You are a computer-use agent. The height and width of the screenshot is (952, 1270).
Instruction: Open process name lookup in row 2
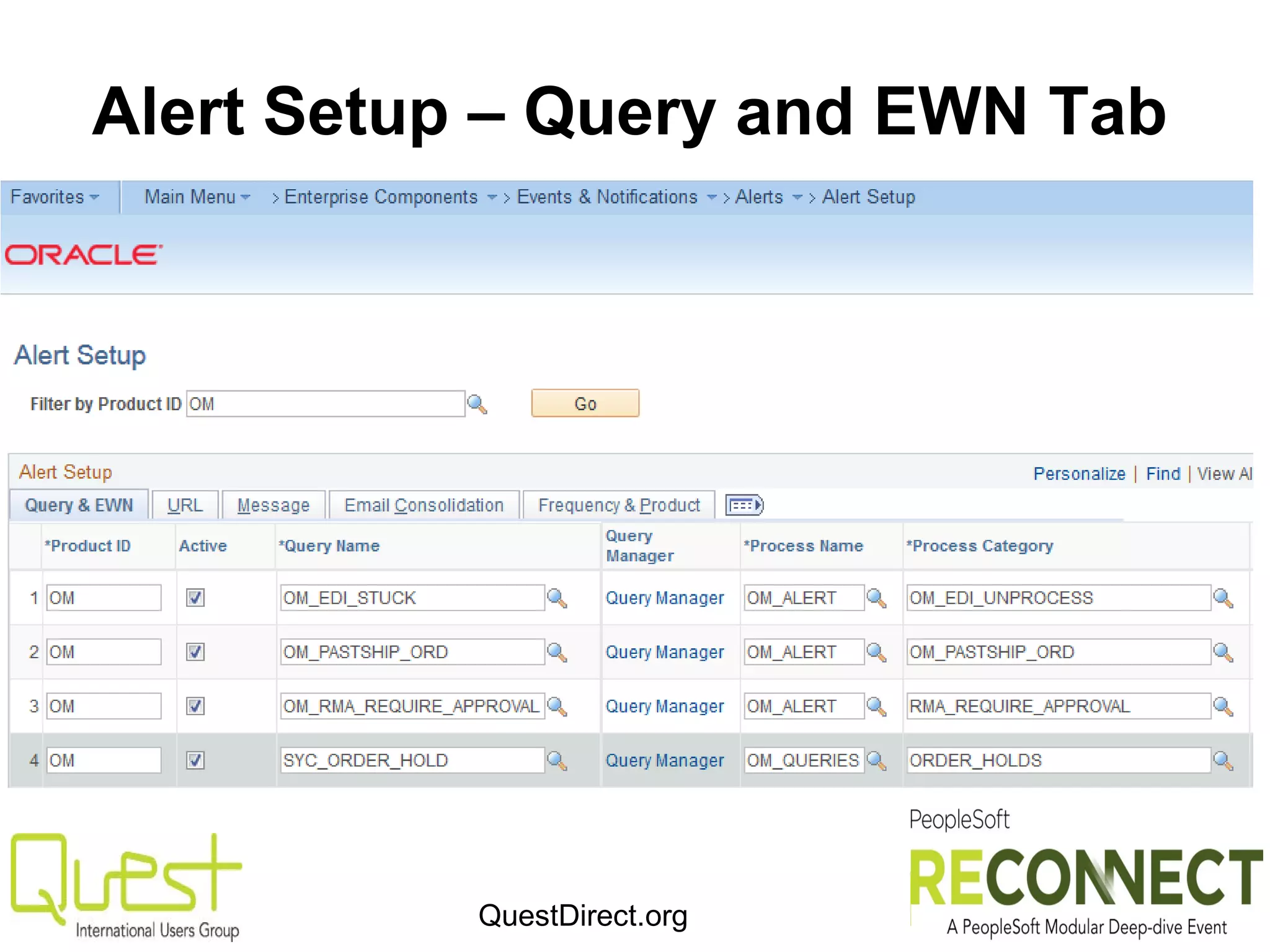tap(876, 652)
